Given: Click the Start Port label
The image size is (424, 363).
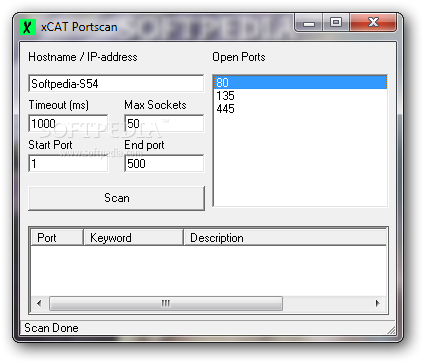Looking at the screenshot, I should click(x=50, y=145).
